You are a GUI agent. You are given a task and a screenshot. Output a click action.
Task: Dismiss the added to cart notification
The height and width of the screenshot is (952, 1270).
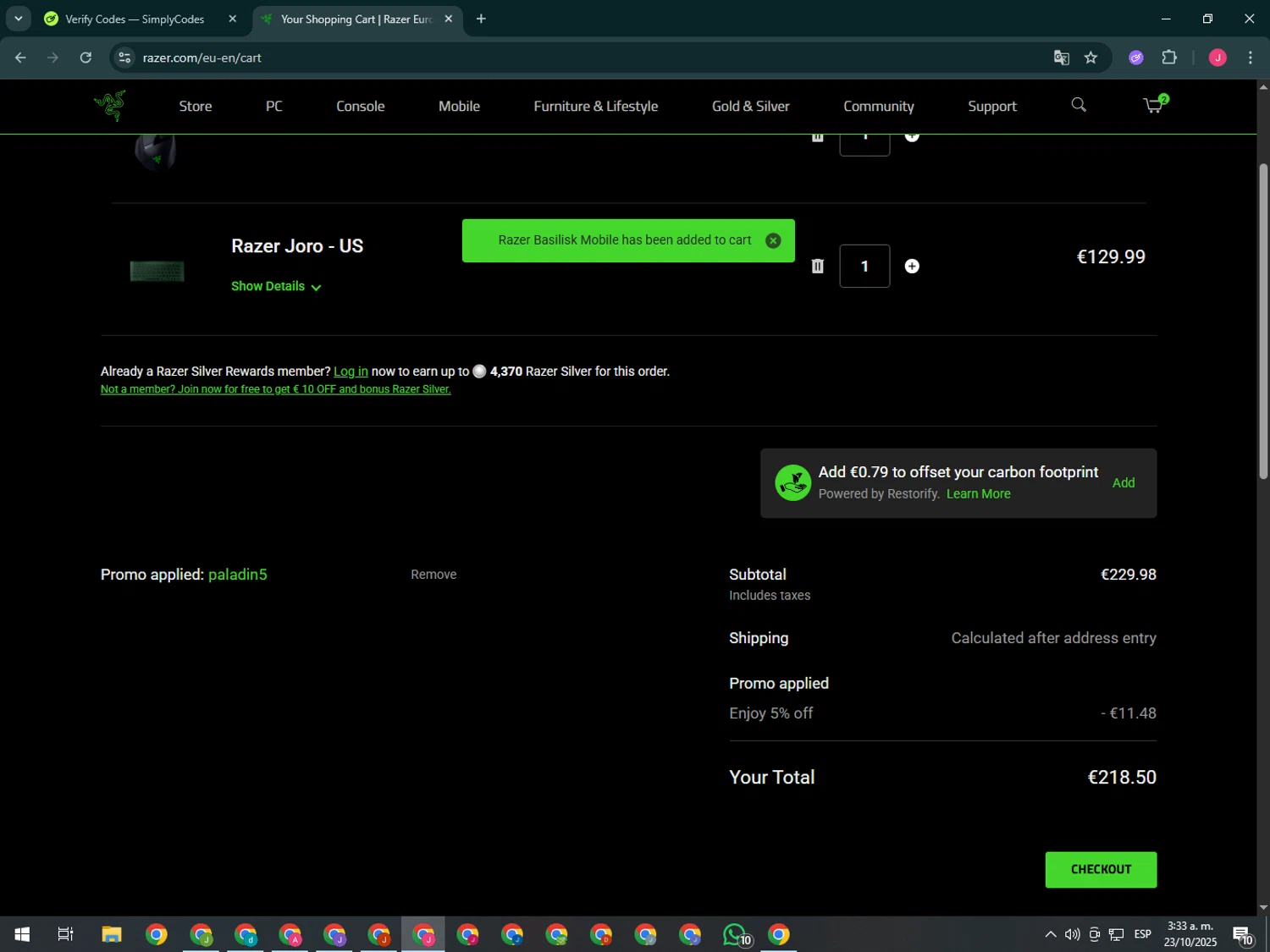tap(773, 240)
